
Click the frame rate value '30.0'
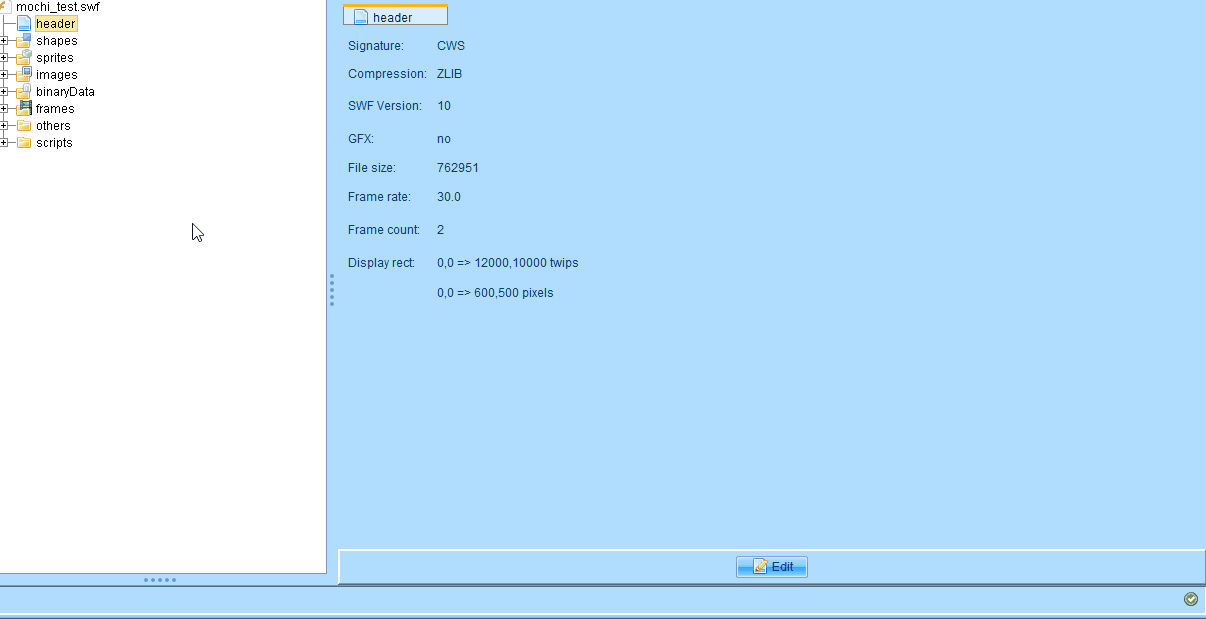point(449,197)
